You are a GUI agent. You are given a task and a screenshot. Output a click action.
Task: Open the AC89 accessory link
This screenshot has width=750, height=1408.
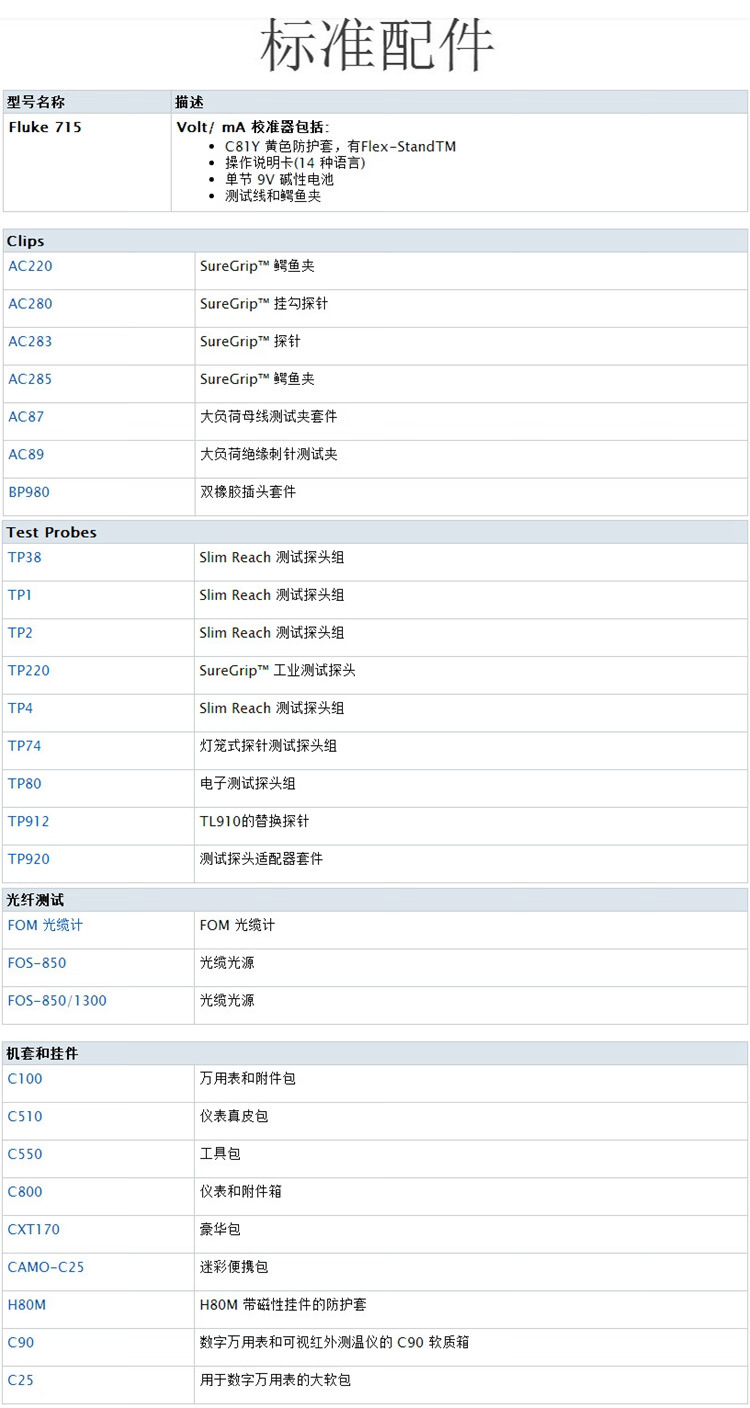26,454
